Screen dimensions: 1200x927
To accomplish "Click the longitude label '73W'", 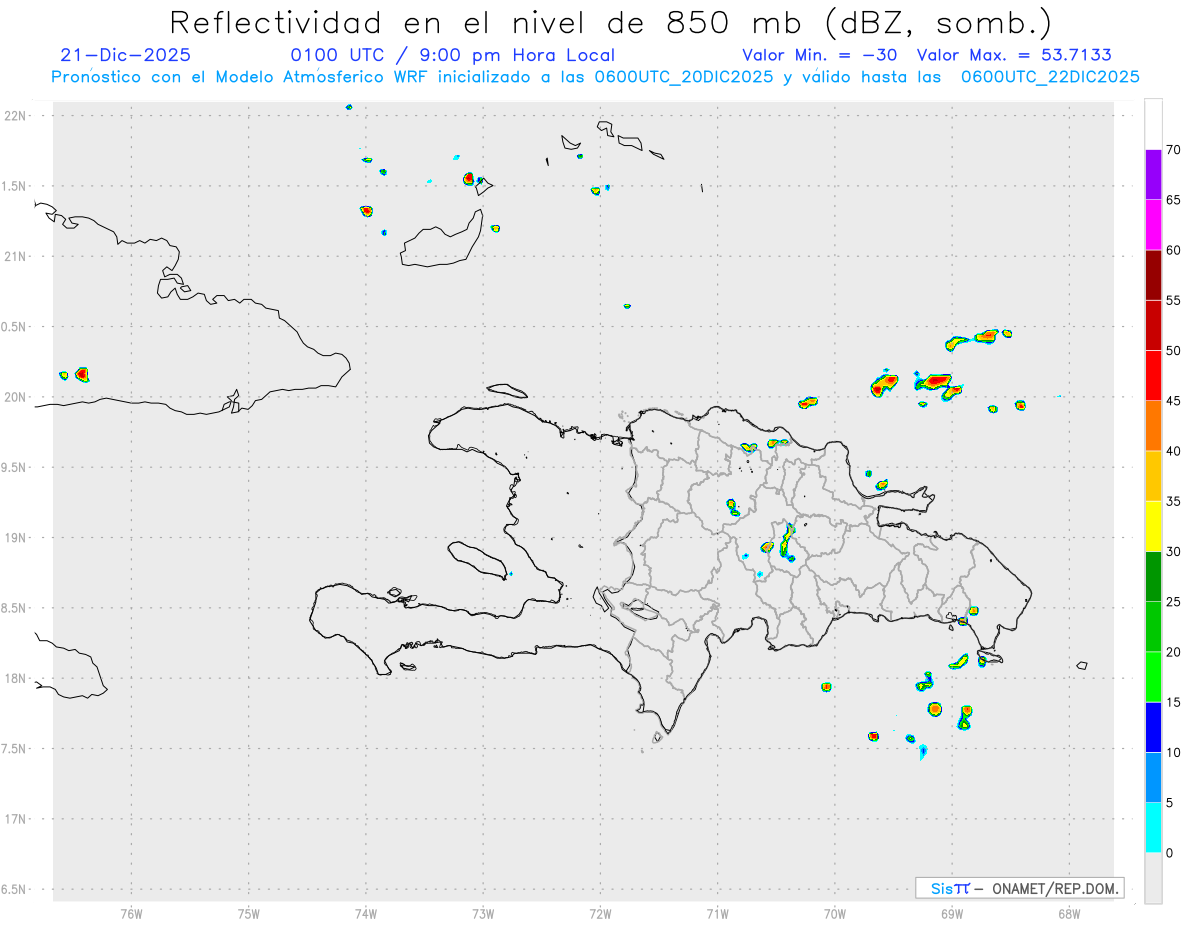I will (483, 914).
